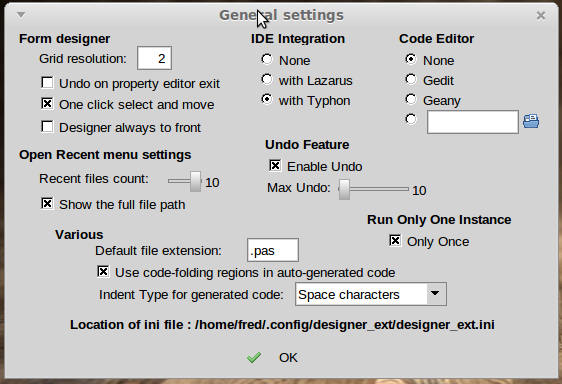
Task: Select Geany as code editor
Action: click(411, 99)
